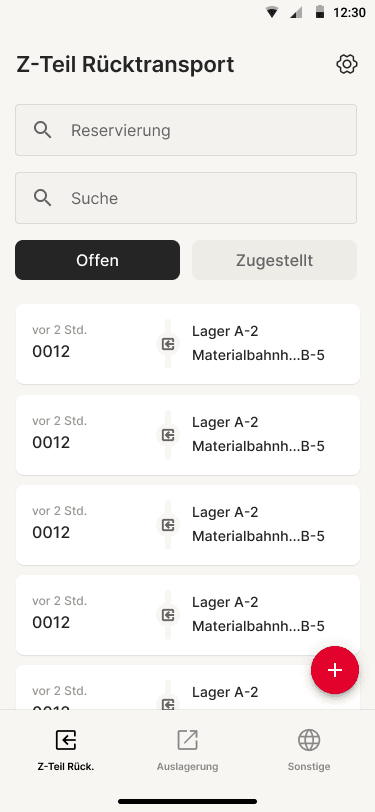The width and height of the screenshot is (375, 812).
Task: Tap the battery icon in status bar
Action: [x=320, y=12]
